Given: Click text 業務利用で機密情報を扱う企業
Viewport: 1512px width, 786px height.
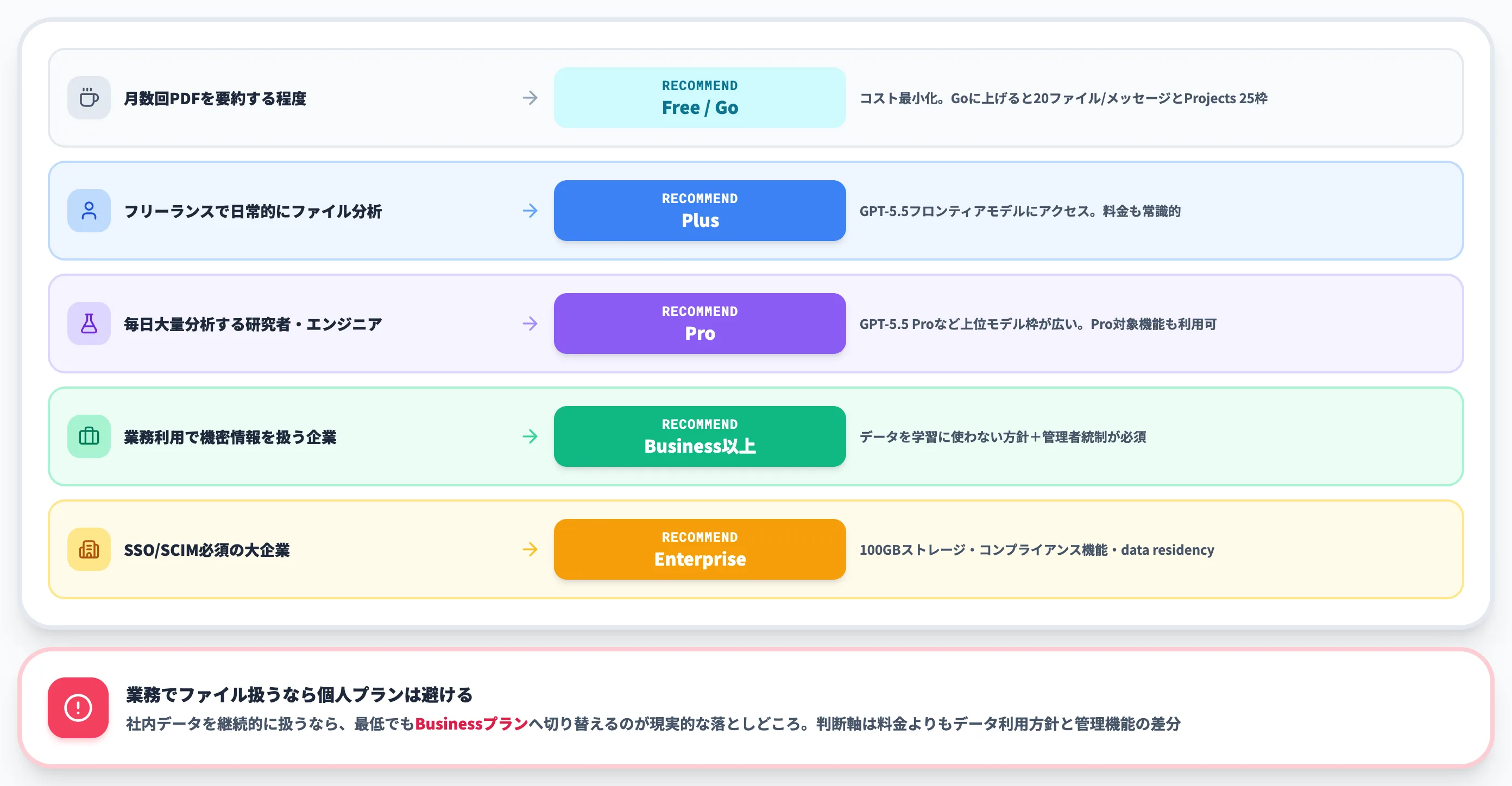Looking at the screenshot, I should point(230,437).
